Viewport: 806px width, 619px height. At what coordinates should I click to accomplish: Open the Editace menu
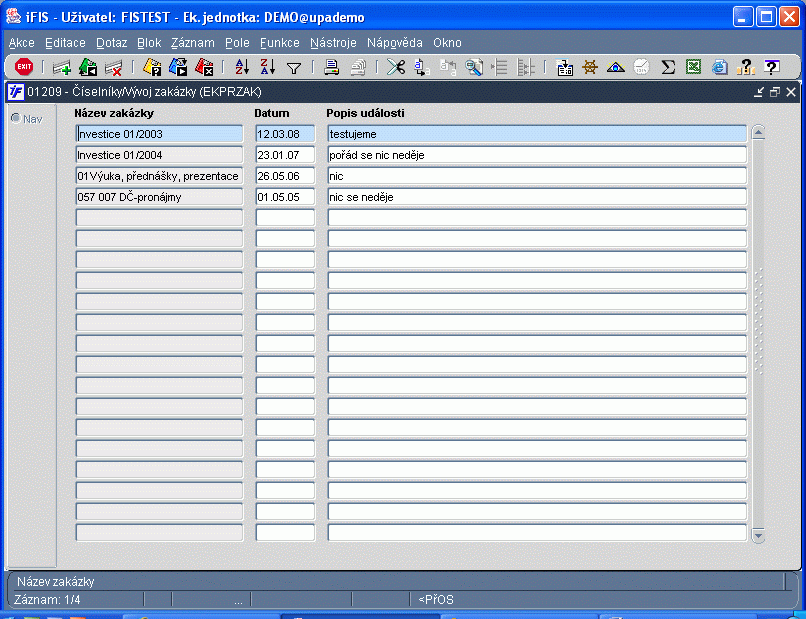(65, 43)
